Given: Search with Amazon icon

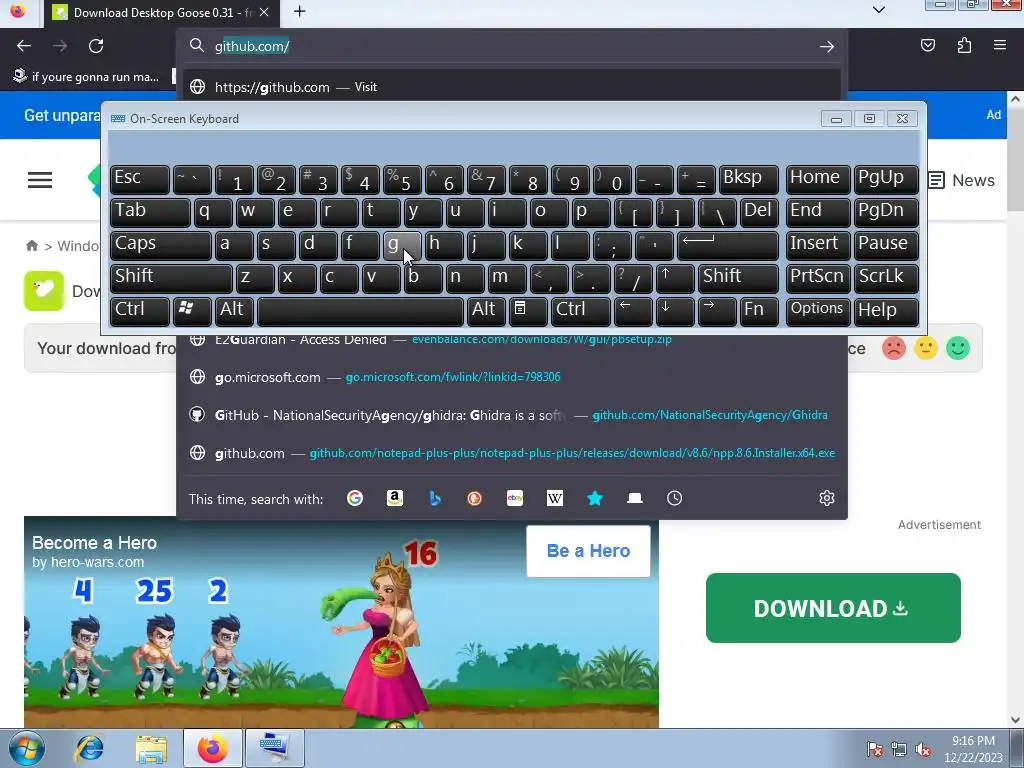Looking at the screenshot, I should [394, 498].
